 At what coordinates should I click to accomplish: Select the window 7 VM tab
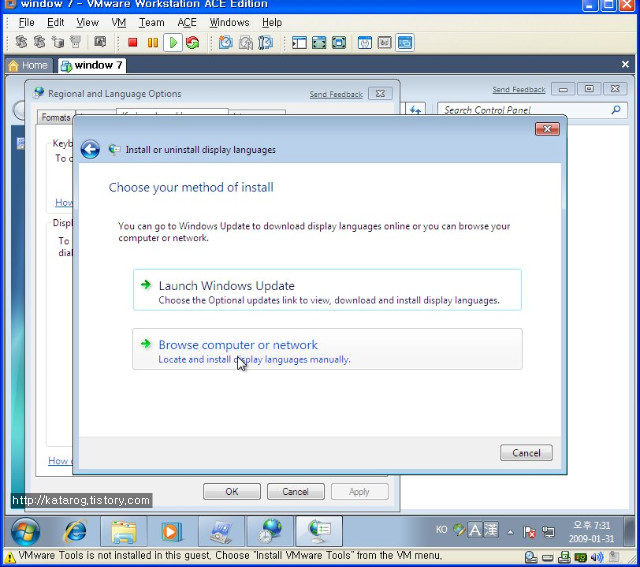(x=91, y=65)
